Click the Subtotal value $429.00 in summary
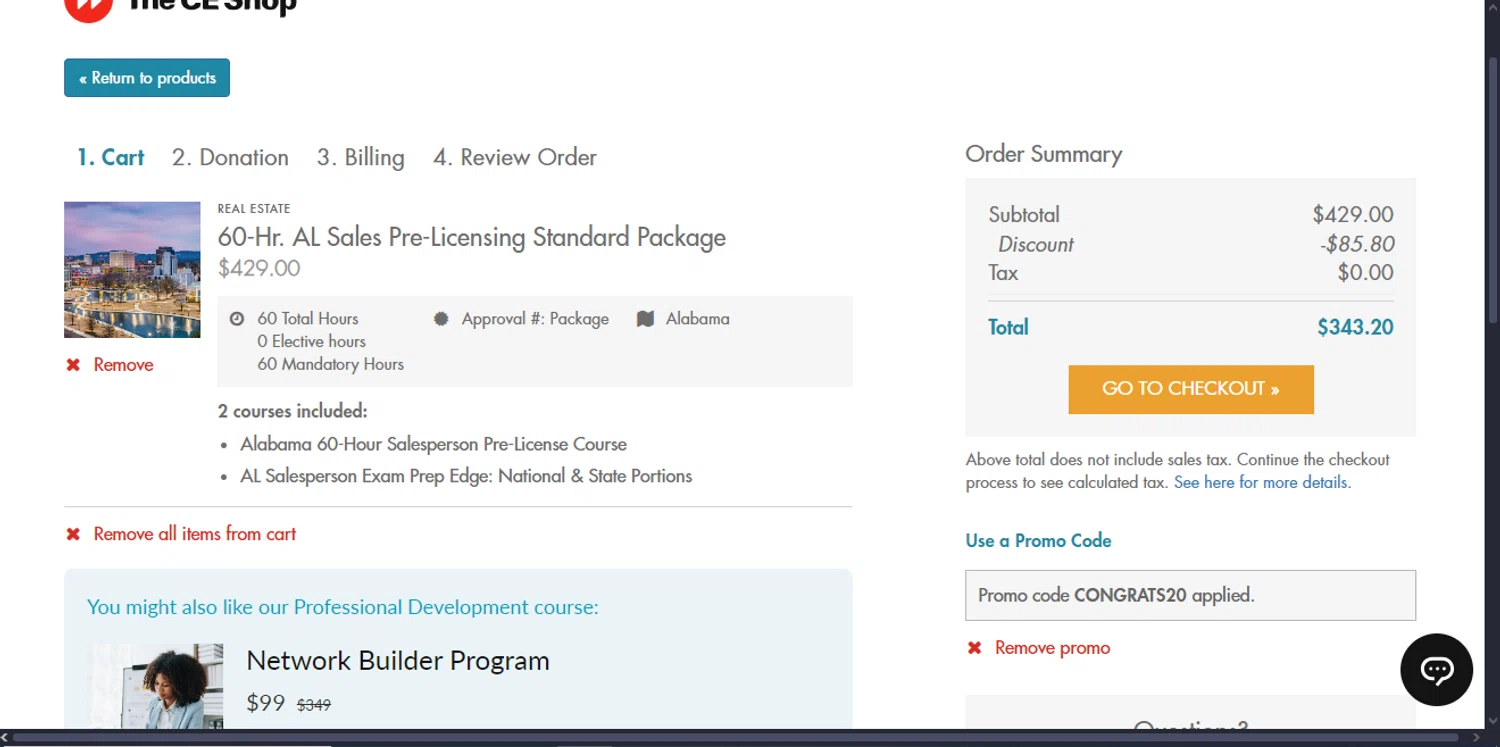 tap(1353, 215)
